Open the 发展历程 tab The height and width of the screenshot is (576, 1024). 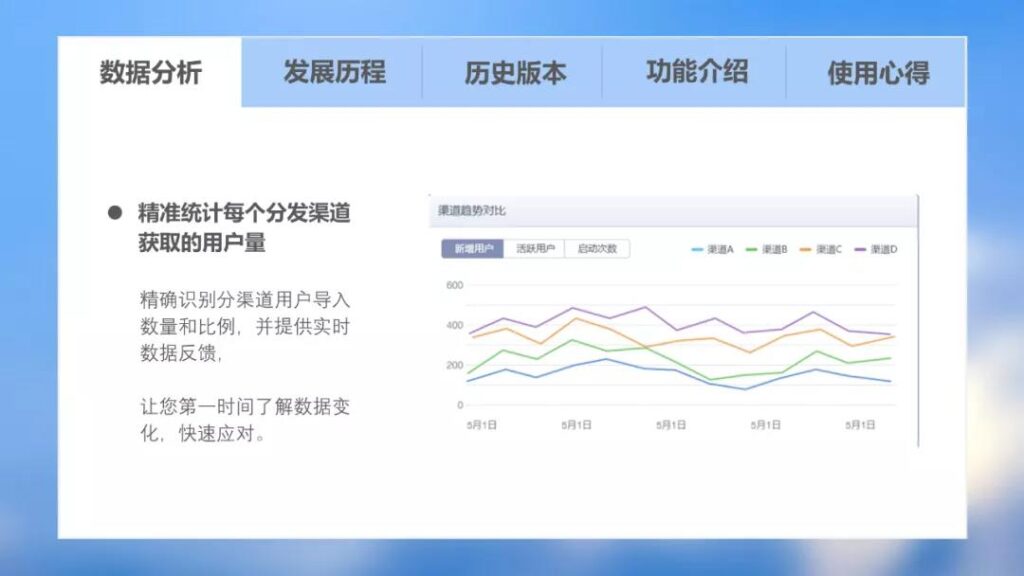pos(334,72)
